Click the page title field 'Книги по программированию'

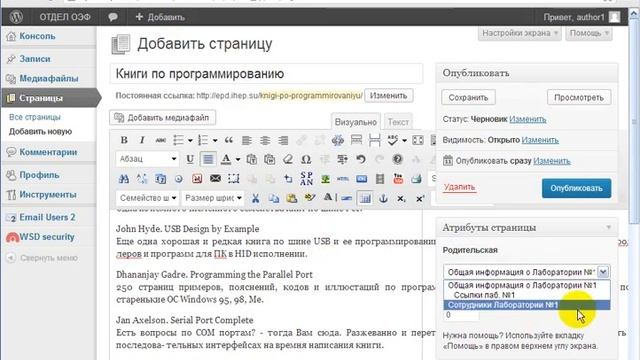click(x=266, y=74)
